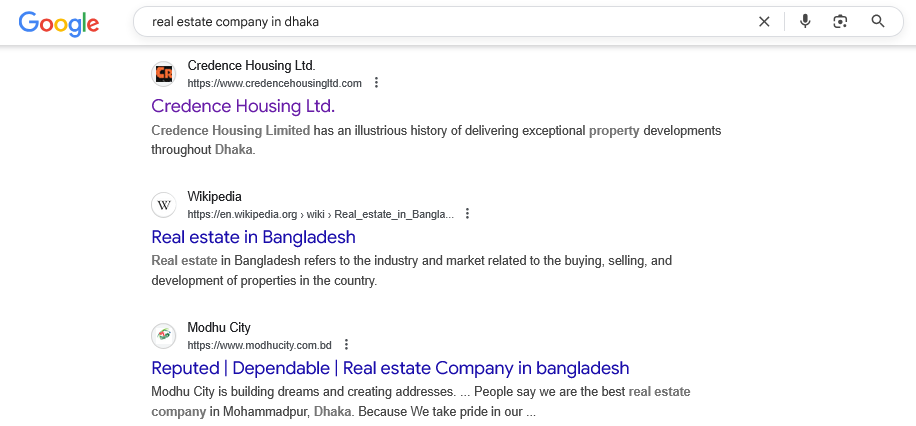Open more options for Modhu City result
916x426 pixels.
coord(346,345)
